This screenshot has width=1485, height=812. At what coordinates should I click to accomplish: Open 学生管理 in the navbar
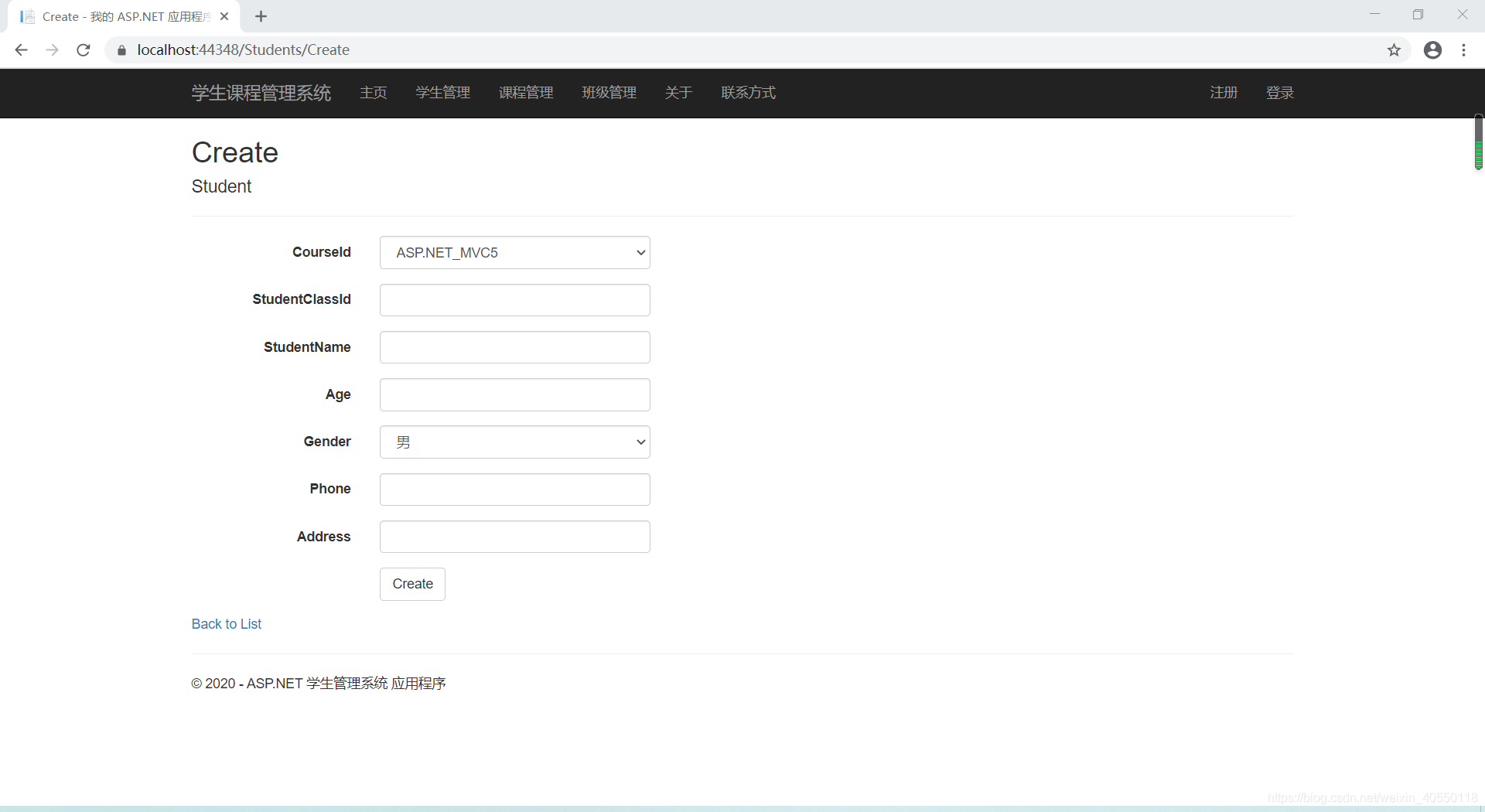[443, 93]
